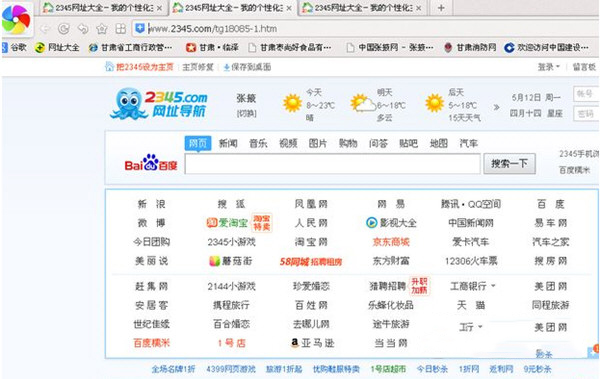Click the refresh page icon
The image size is (600, 379).
[64, 29]
